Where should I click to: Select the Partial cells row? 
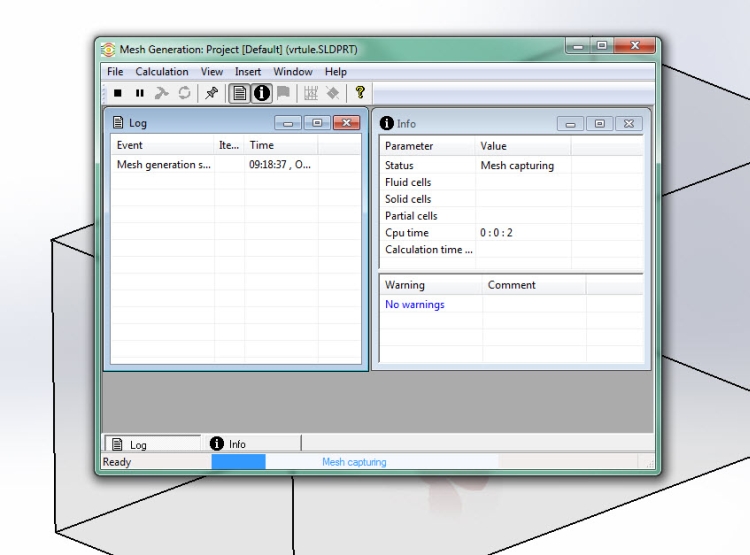pyautogui.click(x=511, y=216)
